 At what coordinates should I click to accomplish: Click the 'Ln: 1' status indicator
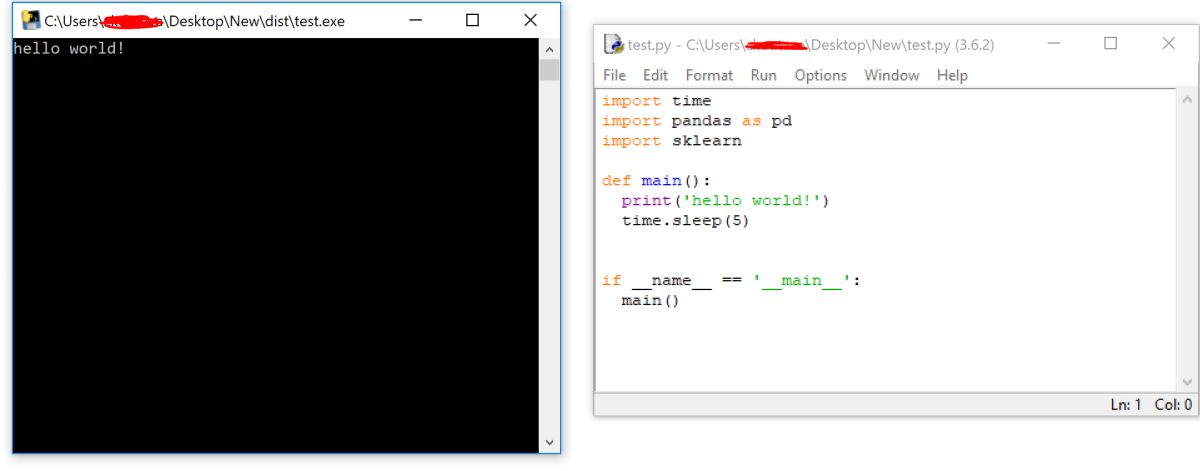tap(1126, 405)
